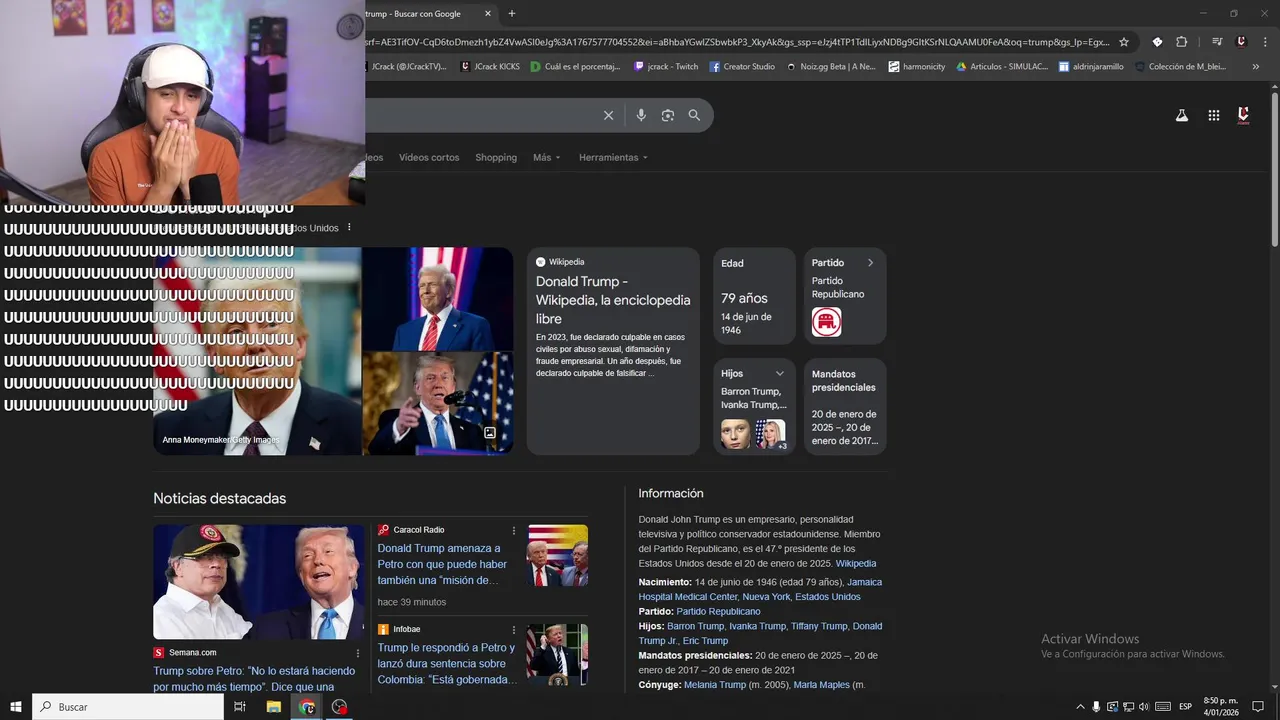Close the trump - Buscar con Google tab
Viewport: 1280px width, 720px height.
pos(488,14)
